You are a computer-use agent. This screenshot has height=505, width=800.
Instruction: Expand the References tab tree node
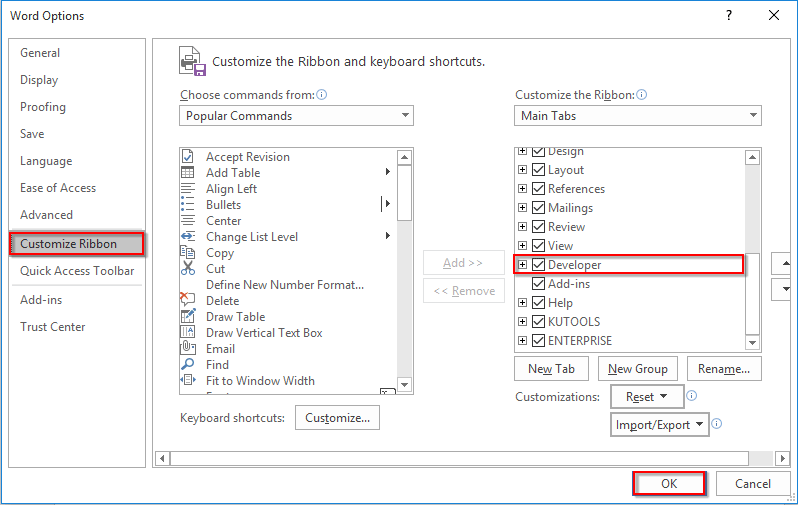(522, 189)
